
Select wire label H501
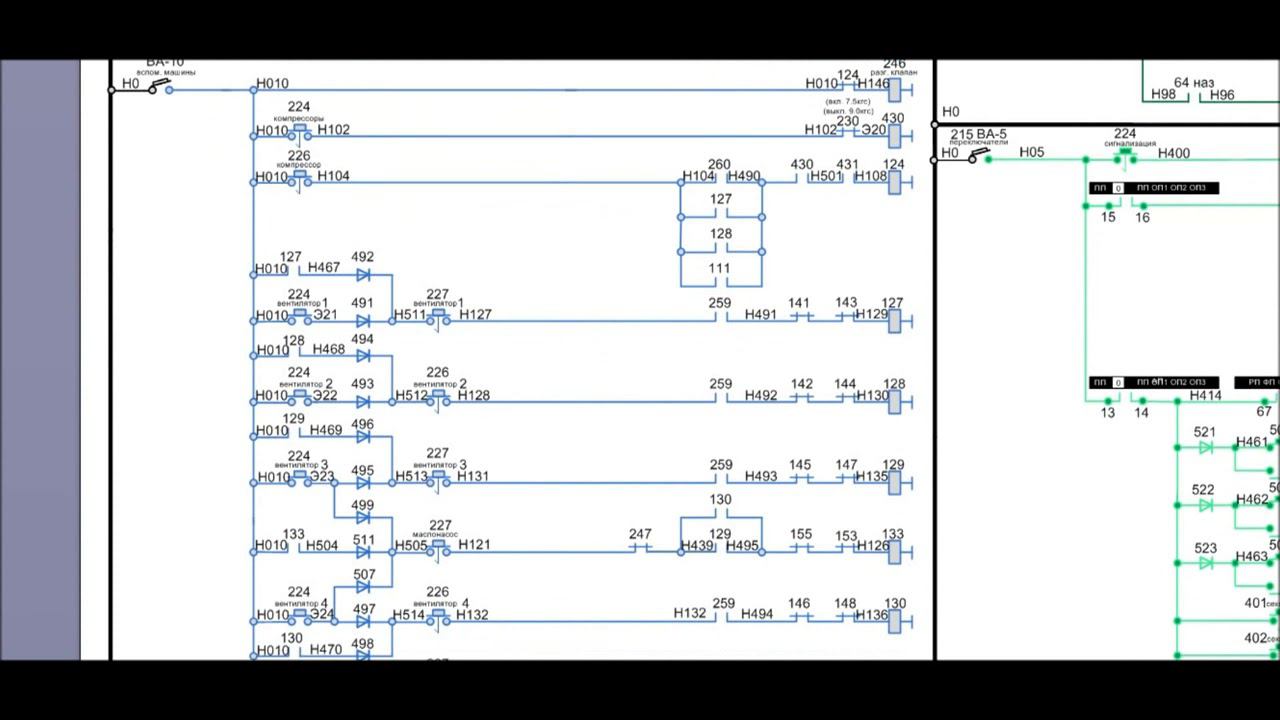[x=826, y=176]
